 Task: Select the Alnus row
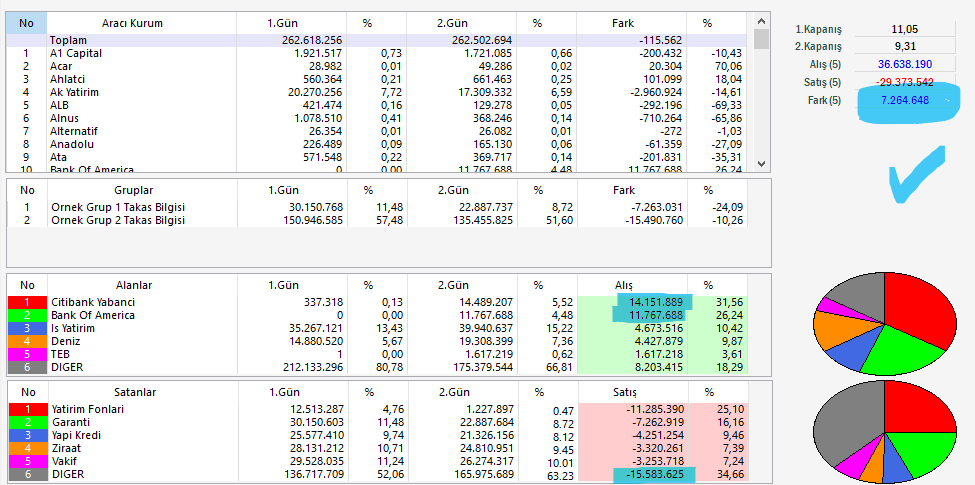(376, 119)
